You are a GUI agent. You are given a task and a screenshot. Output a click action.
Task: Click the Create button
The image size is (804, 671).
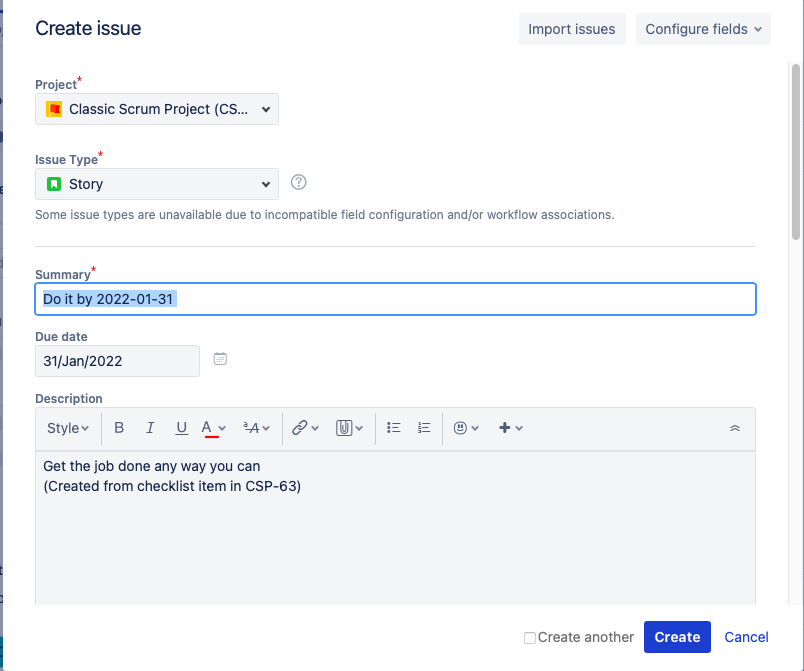[677, 637]
